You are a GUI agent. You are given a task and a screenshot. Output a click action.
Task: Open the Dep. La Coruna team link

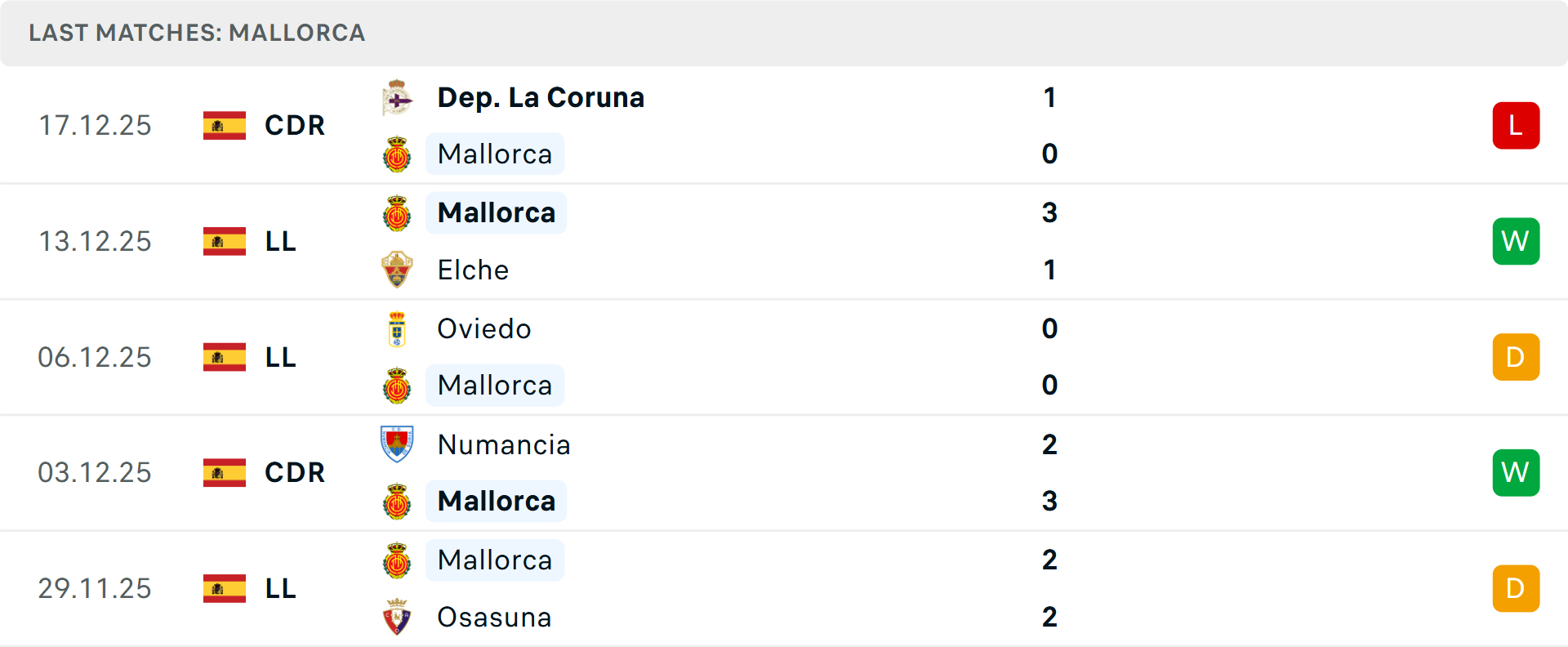(x=541, y=98)
